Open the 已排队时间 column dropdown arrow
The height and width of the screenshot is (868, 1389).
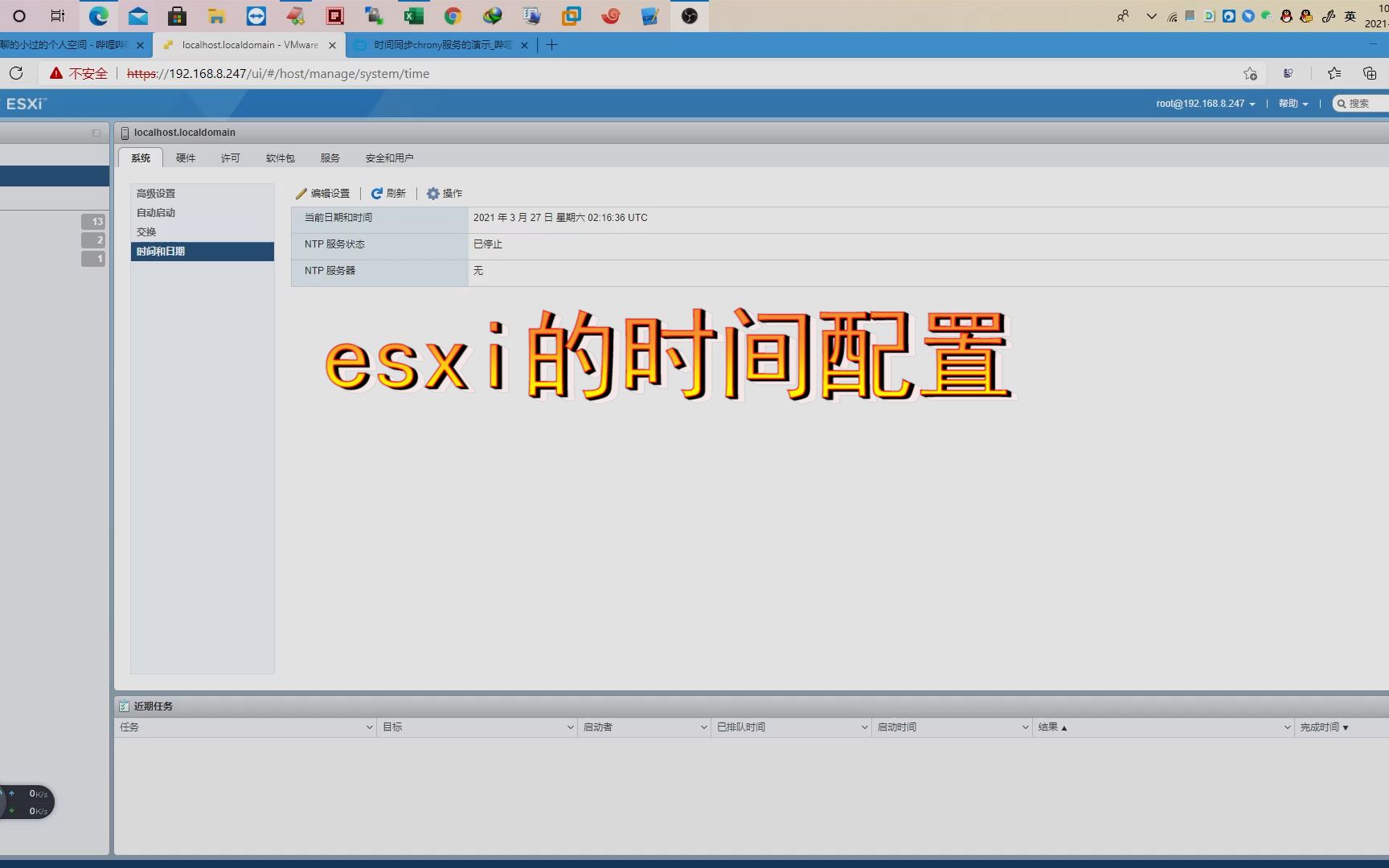click(x=864, y=727)
